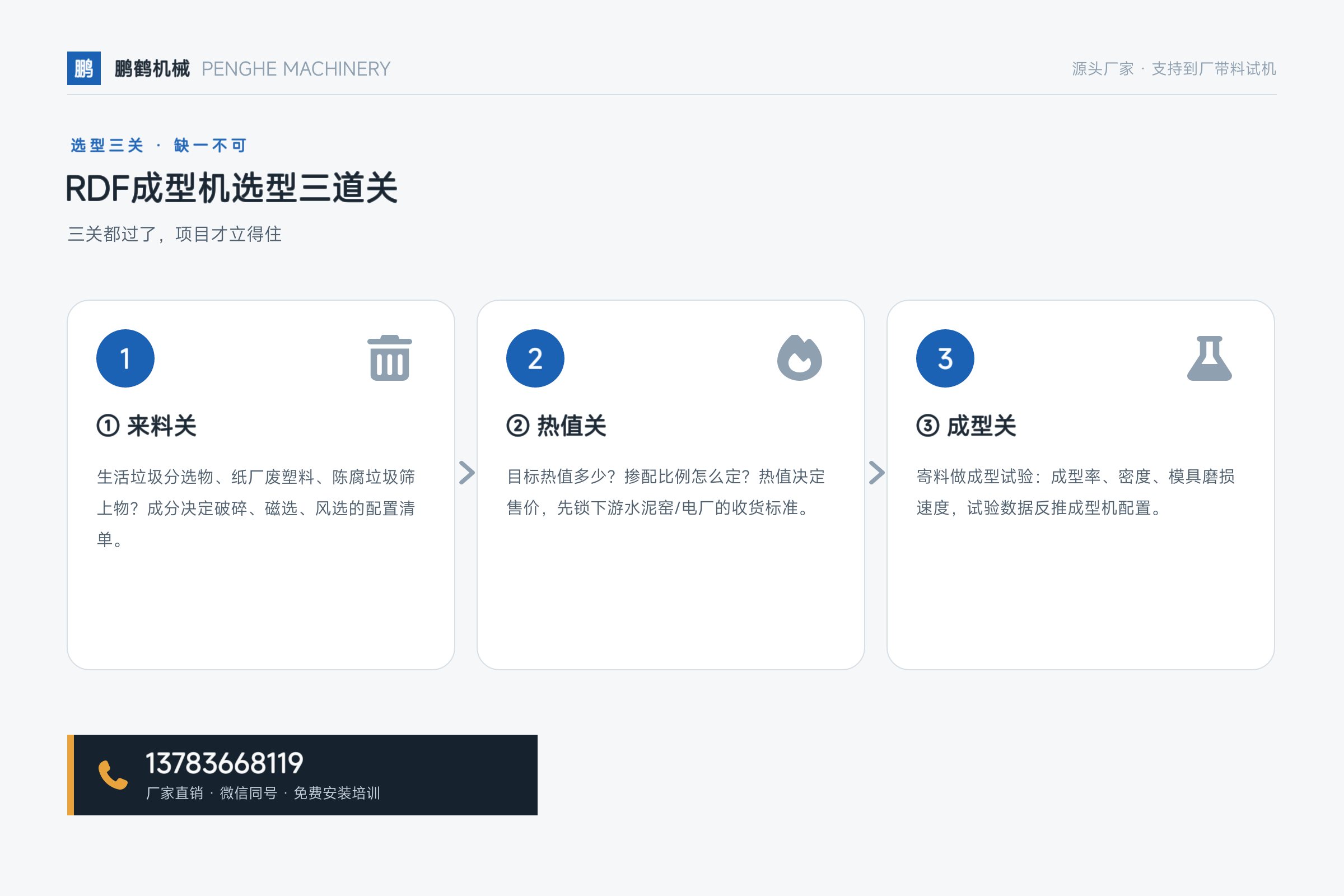The width and height of the screenshot is (1344, 896).
Task: Click the flask icon in 成型关 card
Action: [x=1209, y=358]
